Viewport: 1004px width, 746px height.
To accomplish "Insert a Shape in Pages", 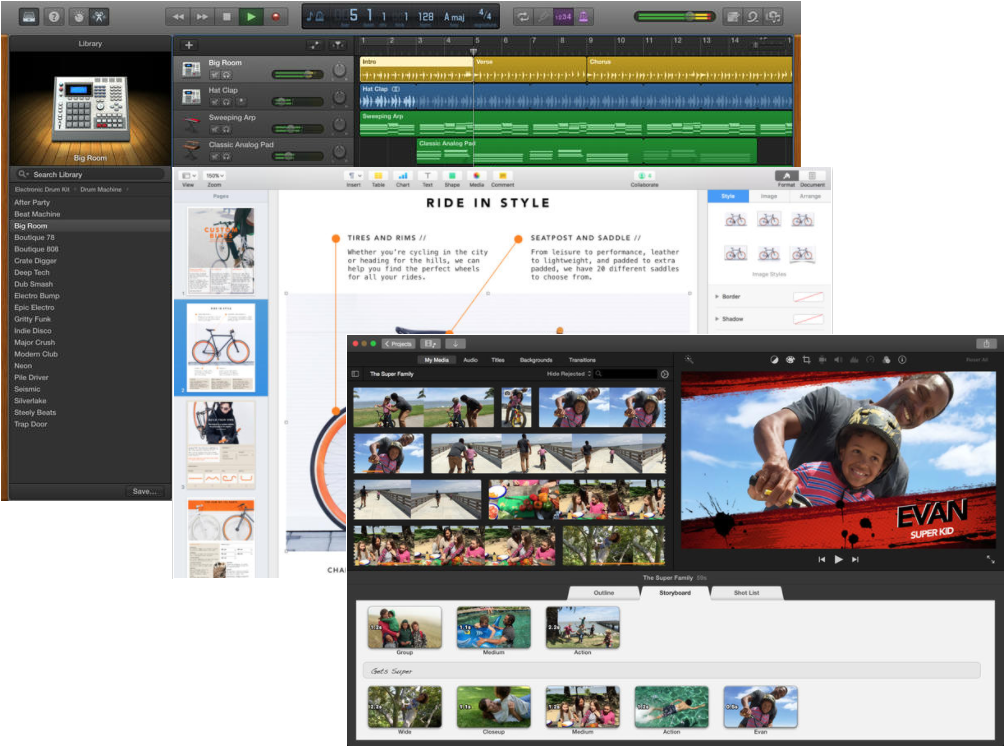I will pos(451,178).
